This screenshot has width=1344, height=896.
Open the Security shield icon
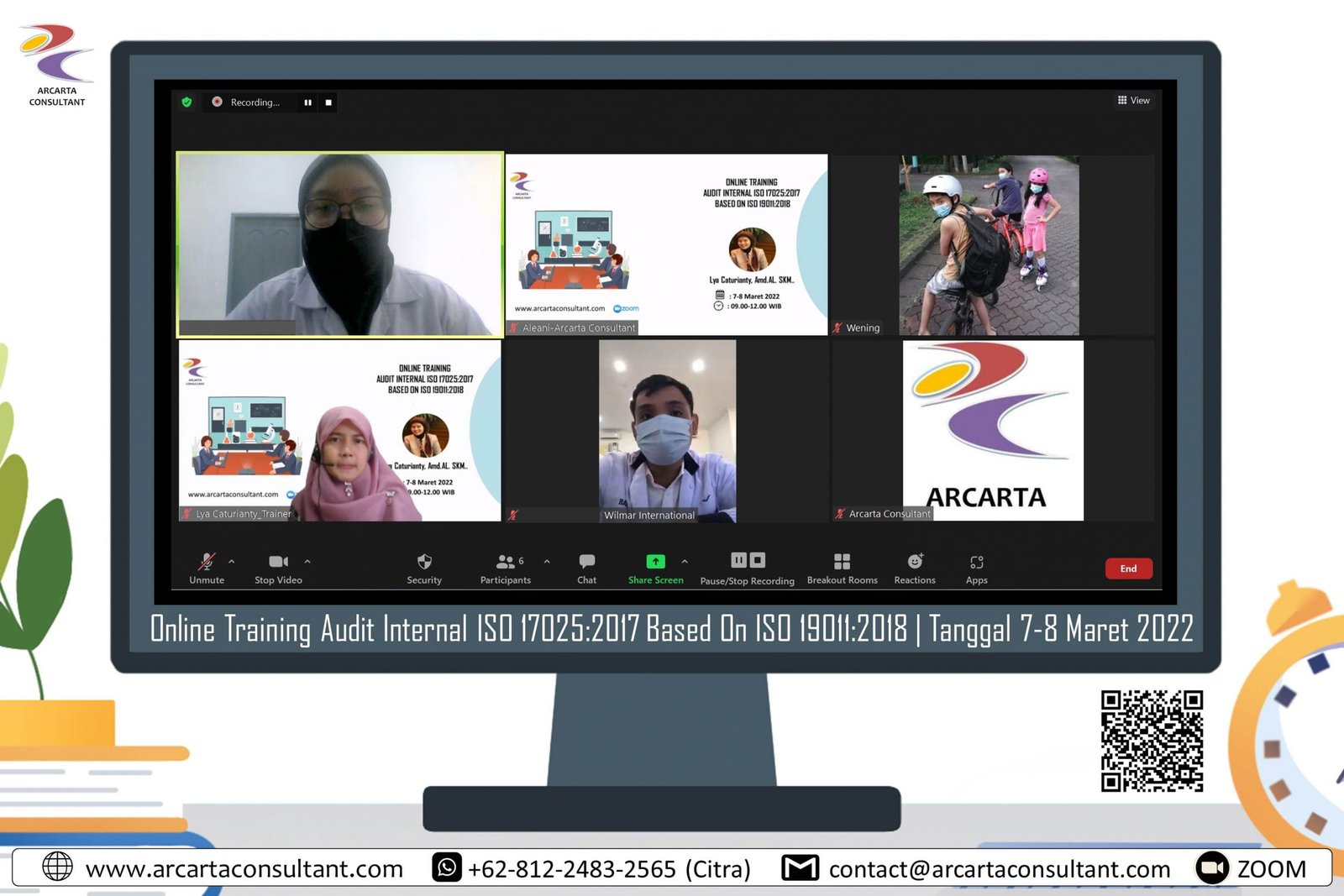pyautogui.click(x=424, y=562)
